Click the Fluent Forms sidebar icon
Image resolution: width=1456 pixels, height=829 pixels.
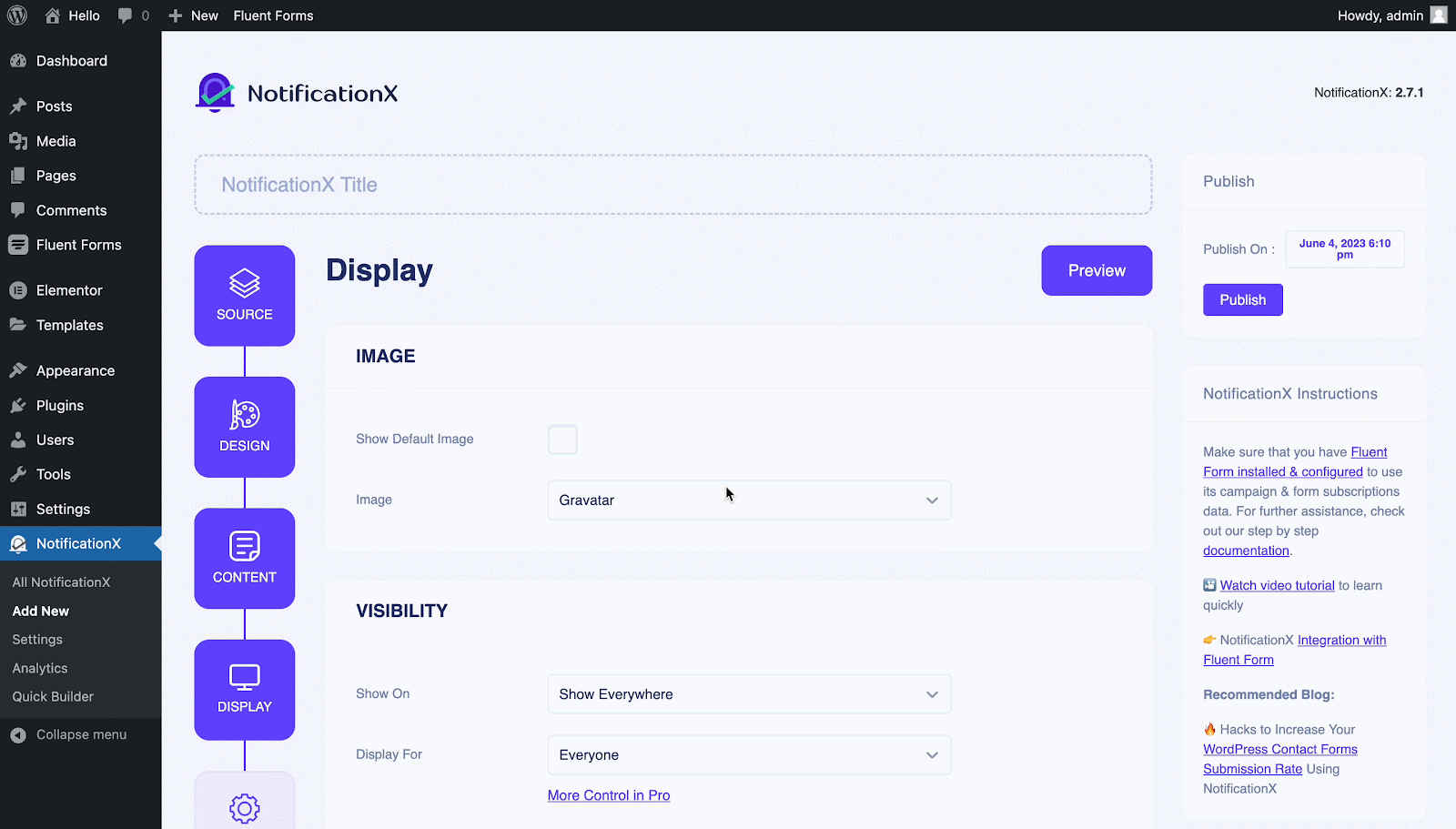coord(18,245)
